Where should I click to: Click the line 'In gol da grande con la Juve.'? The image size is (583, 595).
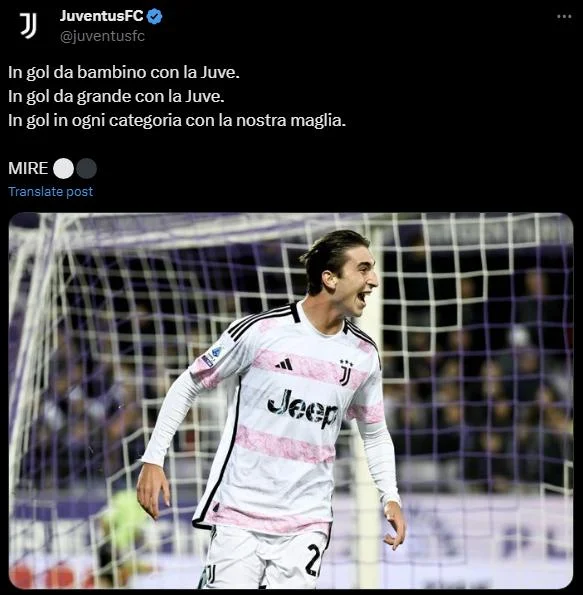[116, 96]
